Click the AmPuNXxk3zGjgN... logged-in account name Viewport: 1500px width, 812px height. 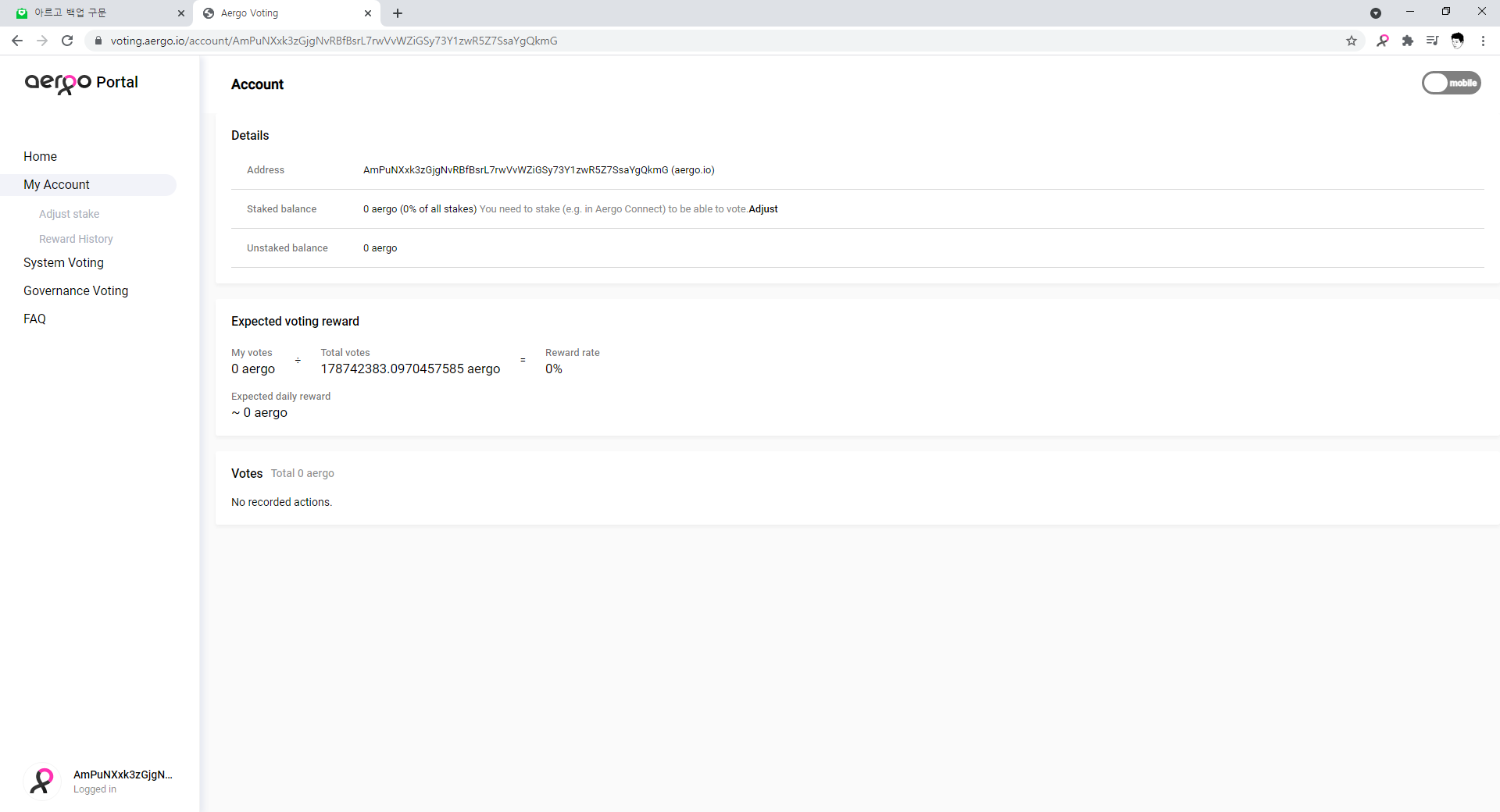[x=123, y=775]
